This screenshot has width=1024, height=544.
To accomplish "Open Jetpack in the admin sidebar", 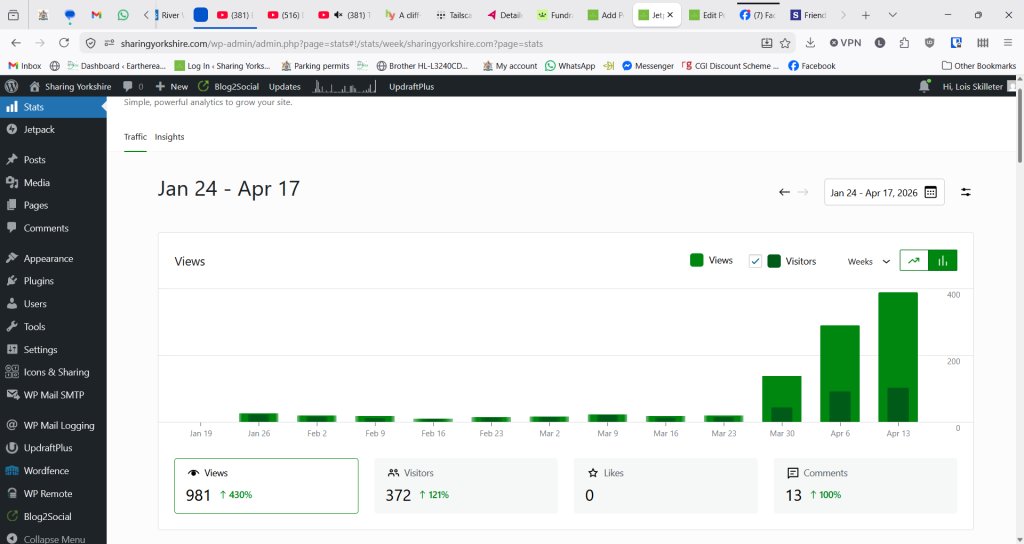I will tap(40, 130).
